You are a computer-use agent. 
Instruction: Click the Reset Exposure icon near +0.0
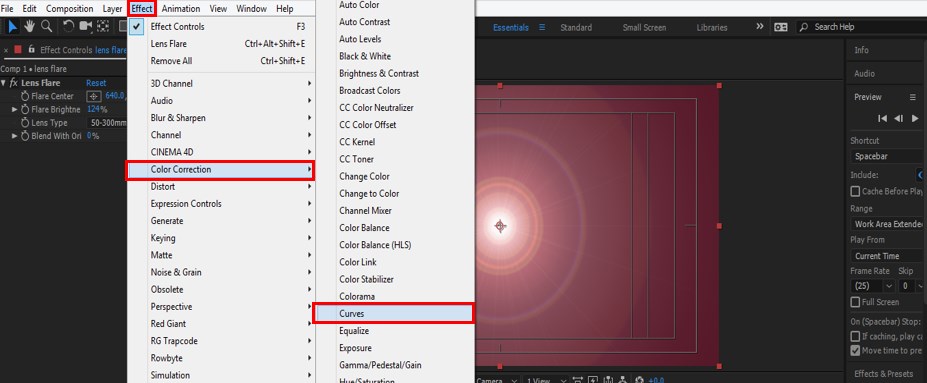pyautogui.click(x=638, y=379)
